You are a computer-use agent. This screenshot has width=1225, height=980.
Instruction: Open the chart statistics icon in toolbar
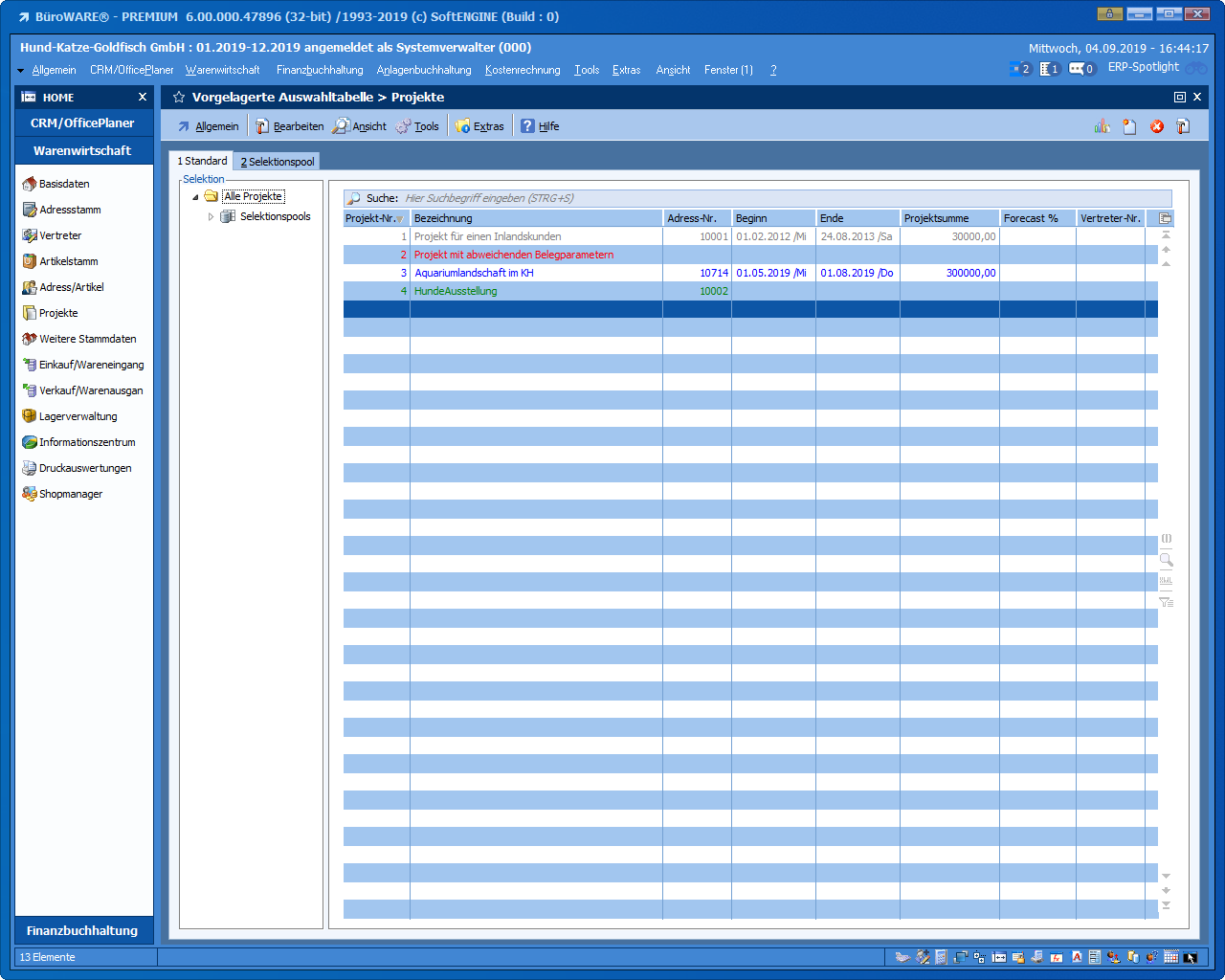(1102, 126)
